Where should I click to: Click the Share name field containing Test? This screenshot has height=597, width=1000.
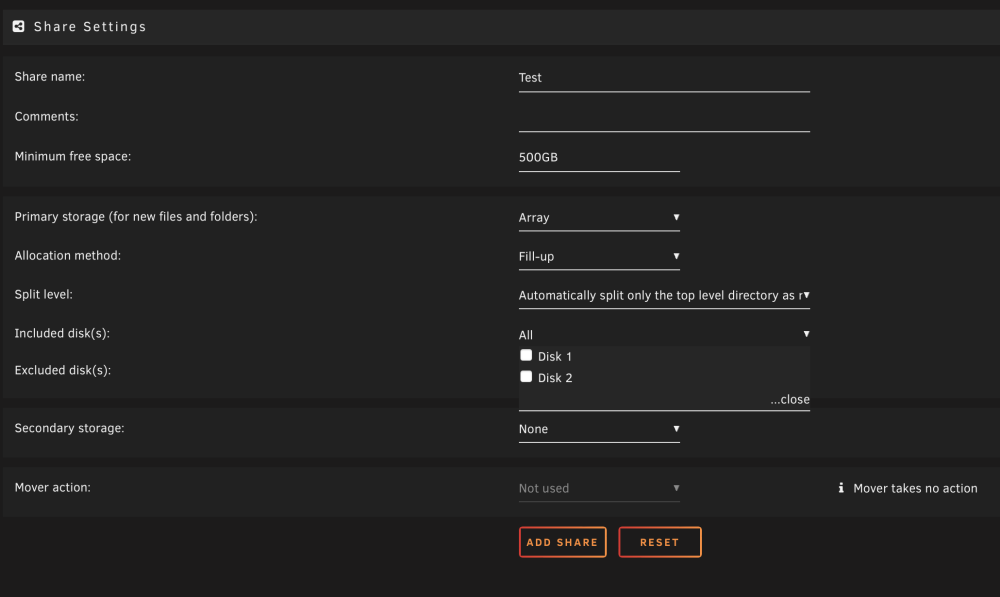[x=664, y=78]
